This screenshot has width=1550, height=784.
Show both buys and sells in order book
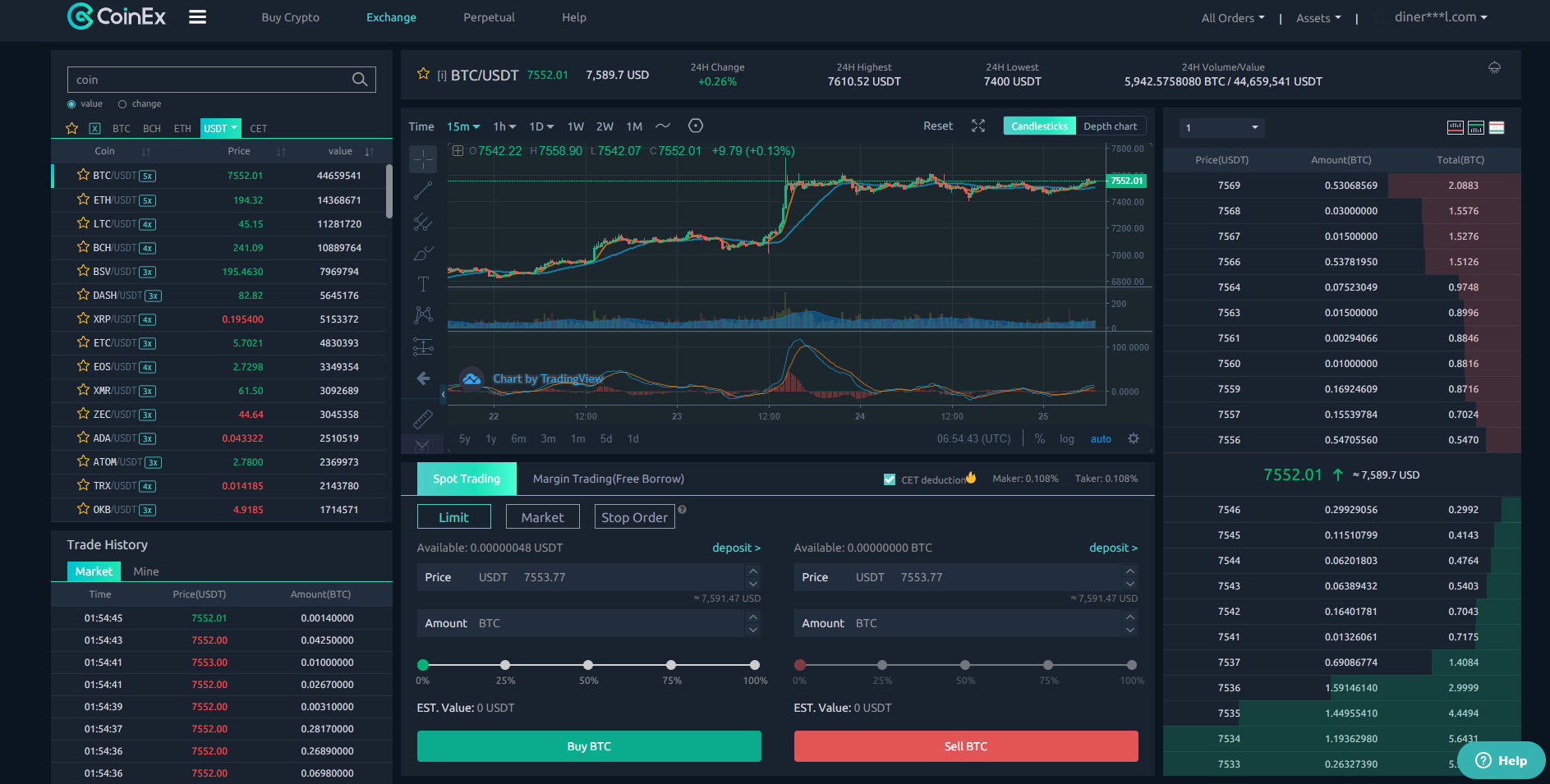click(x=1497, y=127)
